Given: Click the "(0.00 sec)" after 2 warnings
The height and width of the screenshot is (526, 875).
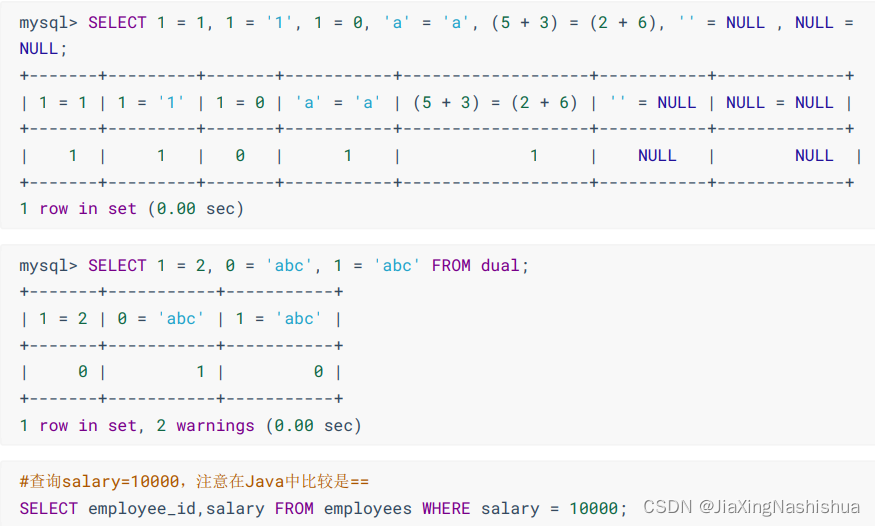Looking at the screenshot, I should [x=314, y=426].
